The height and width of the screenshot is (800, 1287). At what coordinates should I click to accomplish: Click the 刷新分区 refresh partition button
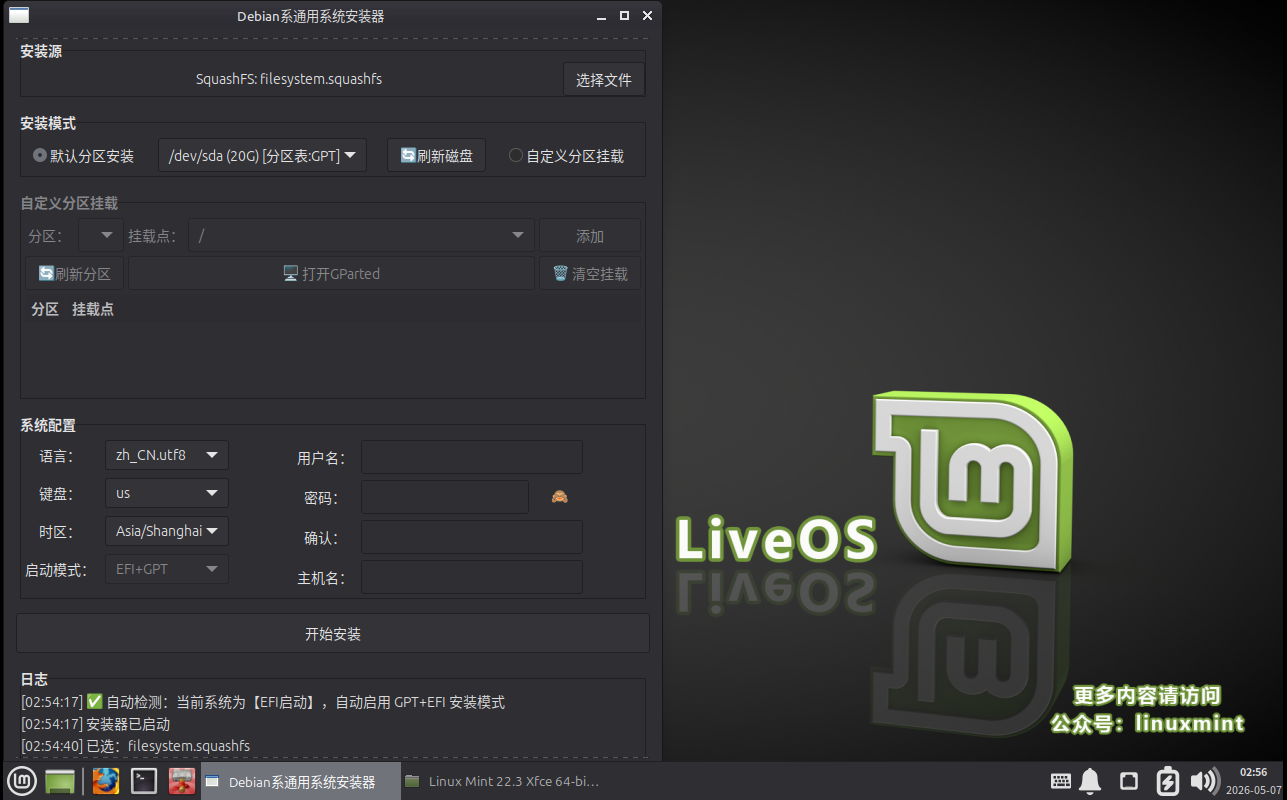coord(75,273)
